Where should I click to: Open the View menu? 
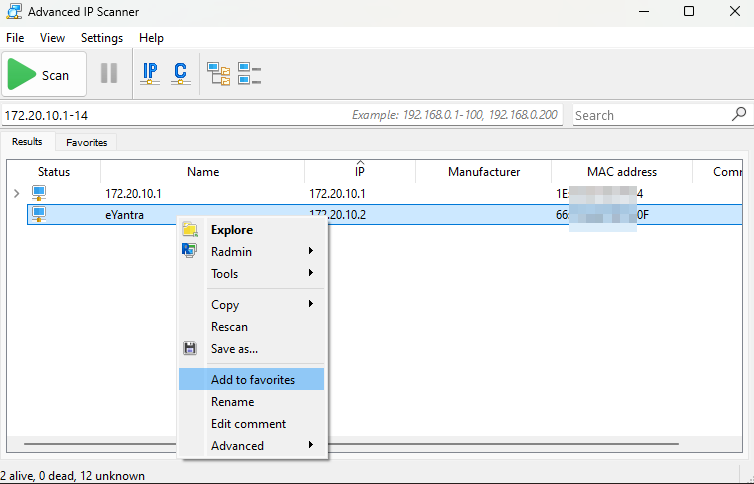tap(52, 38)
